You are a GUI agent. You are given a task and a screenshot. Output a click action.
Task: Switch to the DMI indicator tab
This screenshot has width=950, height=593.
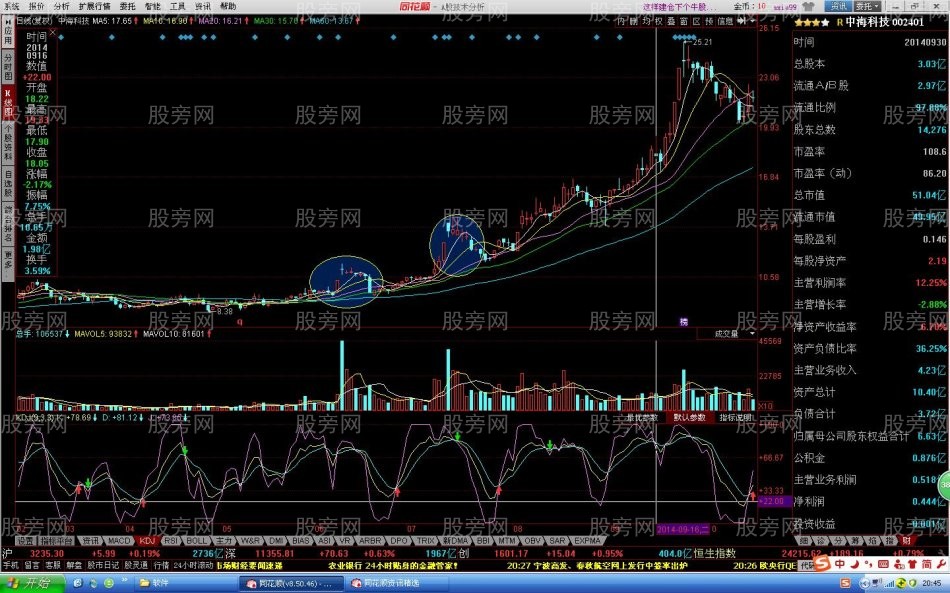click(x=276, y=540)
